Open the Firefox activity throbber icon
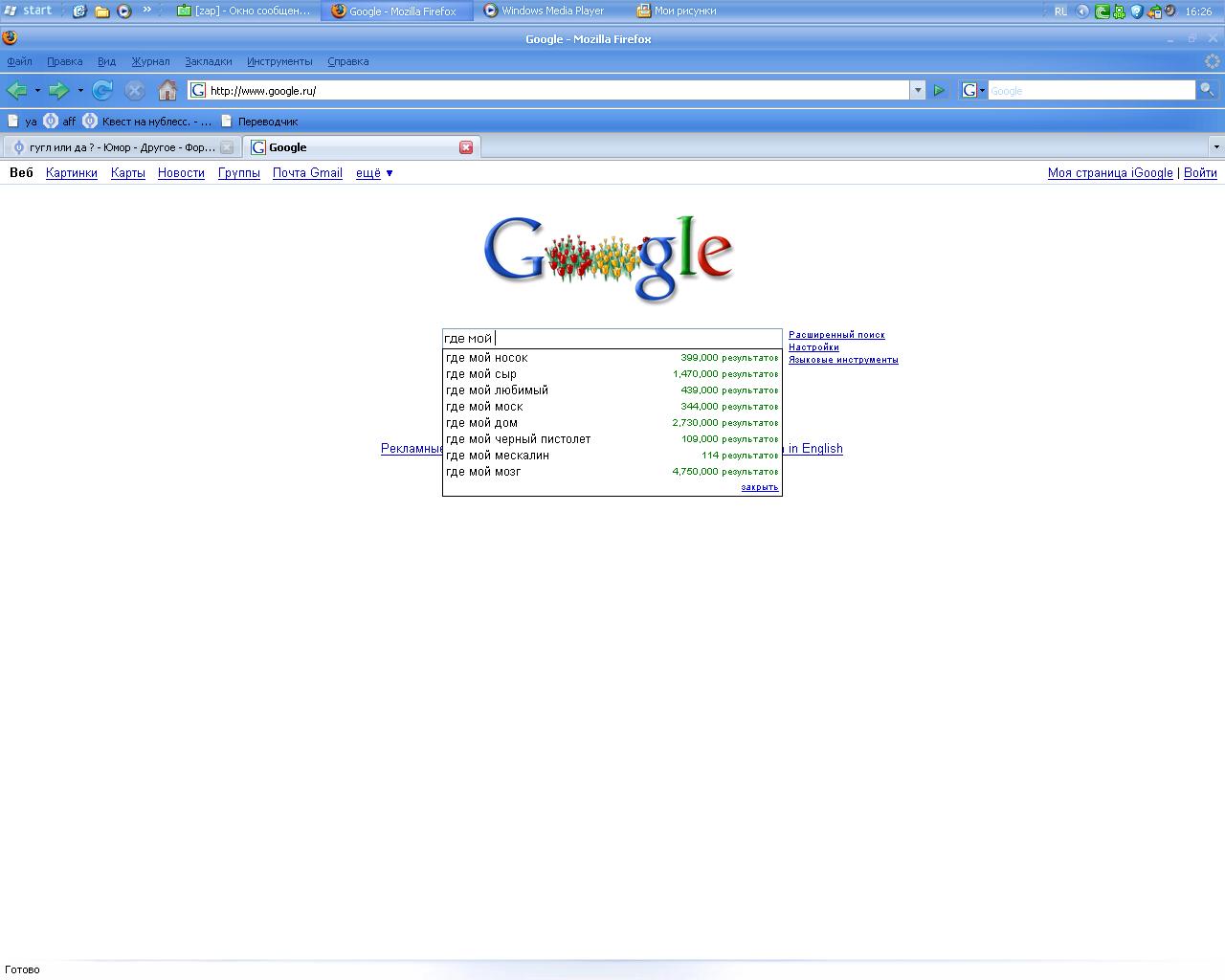The width and height of the screenshot is (1225, 980). (1212, 61)
